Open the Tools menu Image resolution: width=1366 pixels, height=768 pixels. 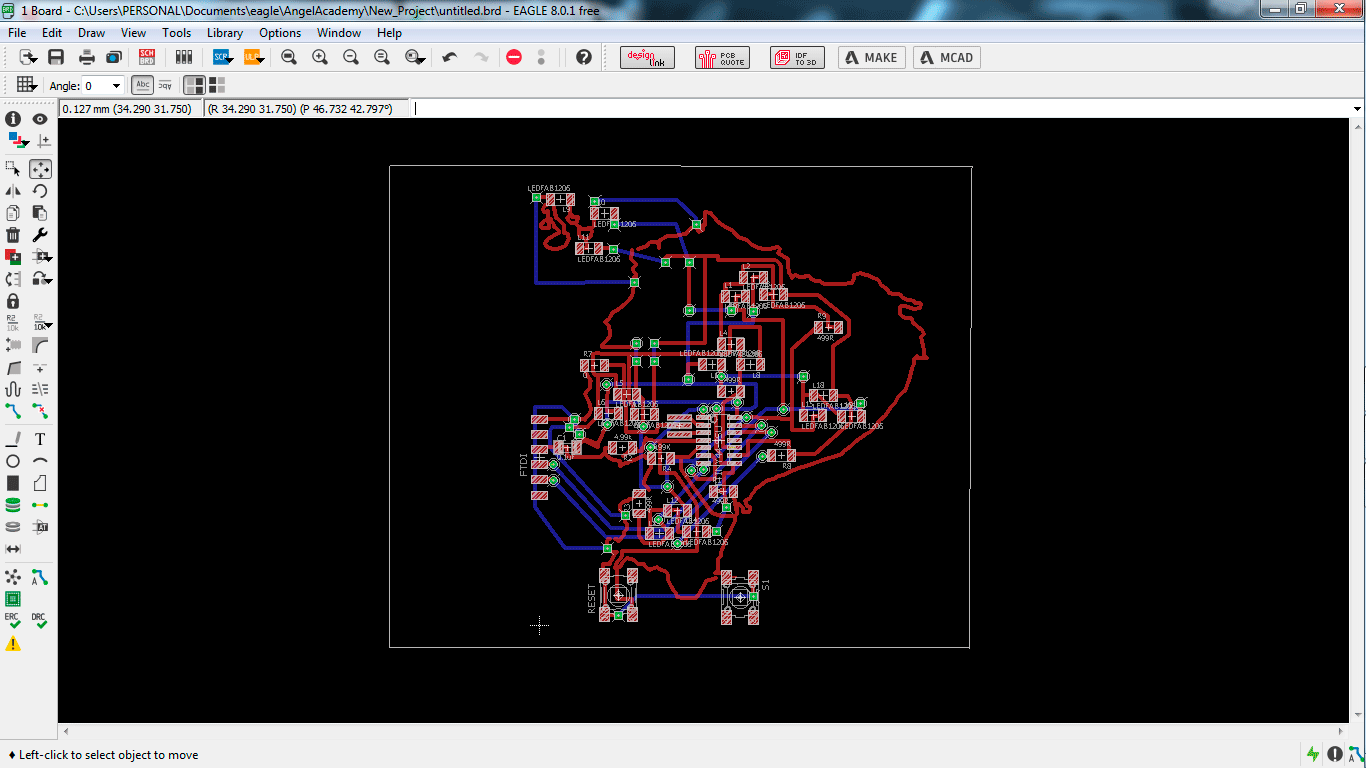point(176,33)
